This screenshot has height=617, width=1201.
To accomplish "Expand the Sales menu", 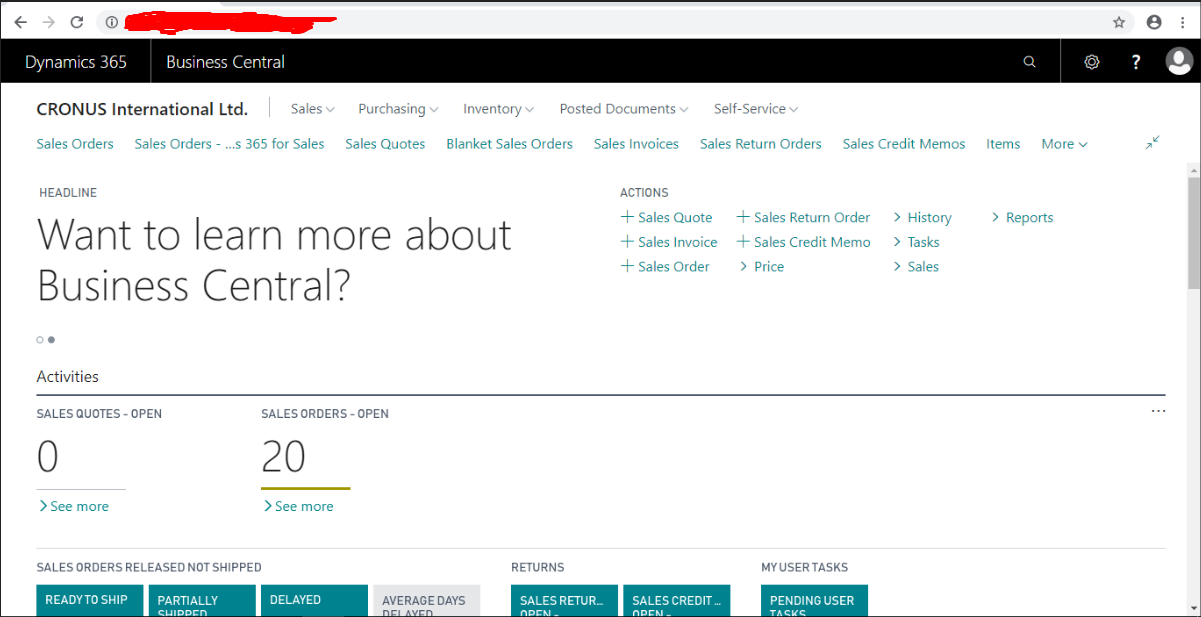I will click(x=313, y=109).
